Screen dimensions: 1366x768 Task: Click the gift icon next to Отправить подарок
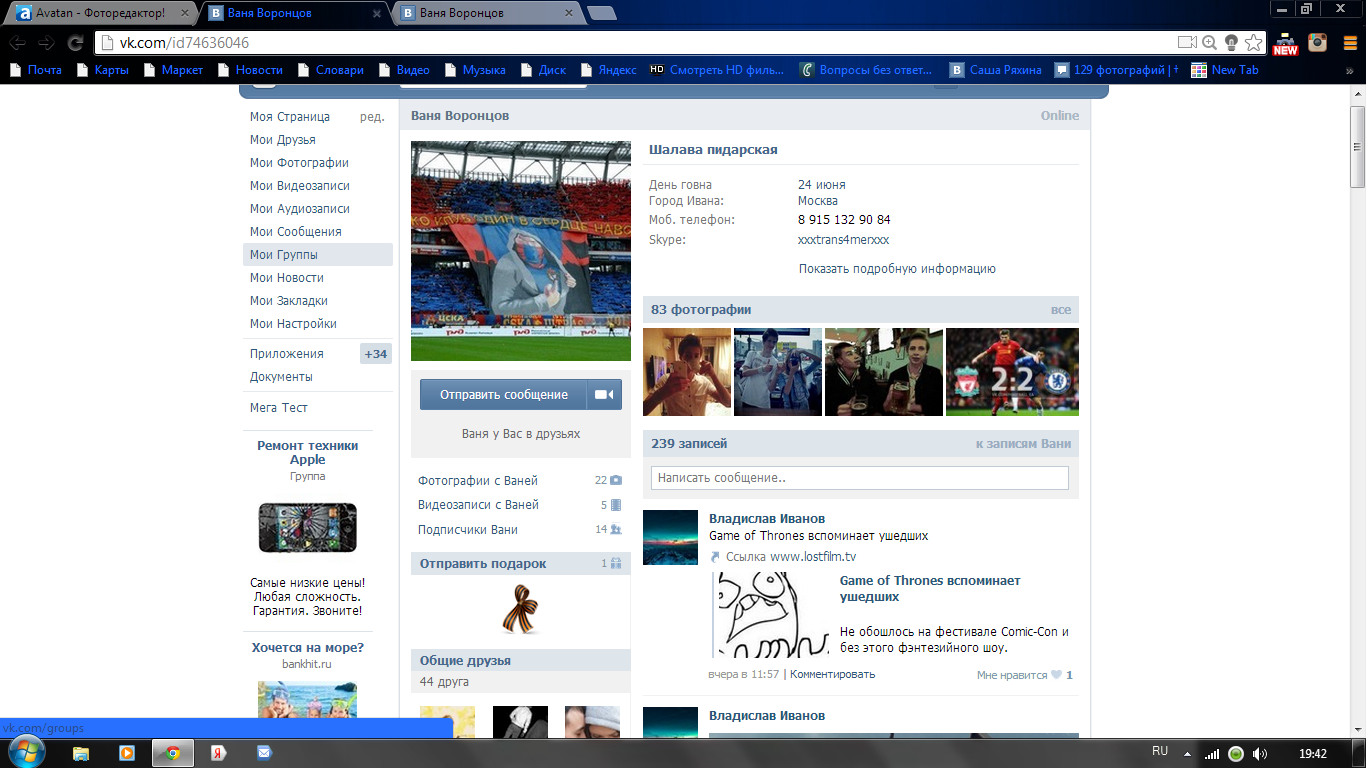tap(616, 564)
